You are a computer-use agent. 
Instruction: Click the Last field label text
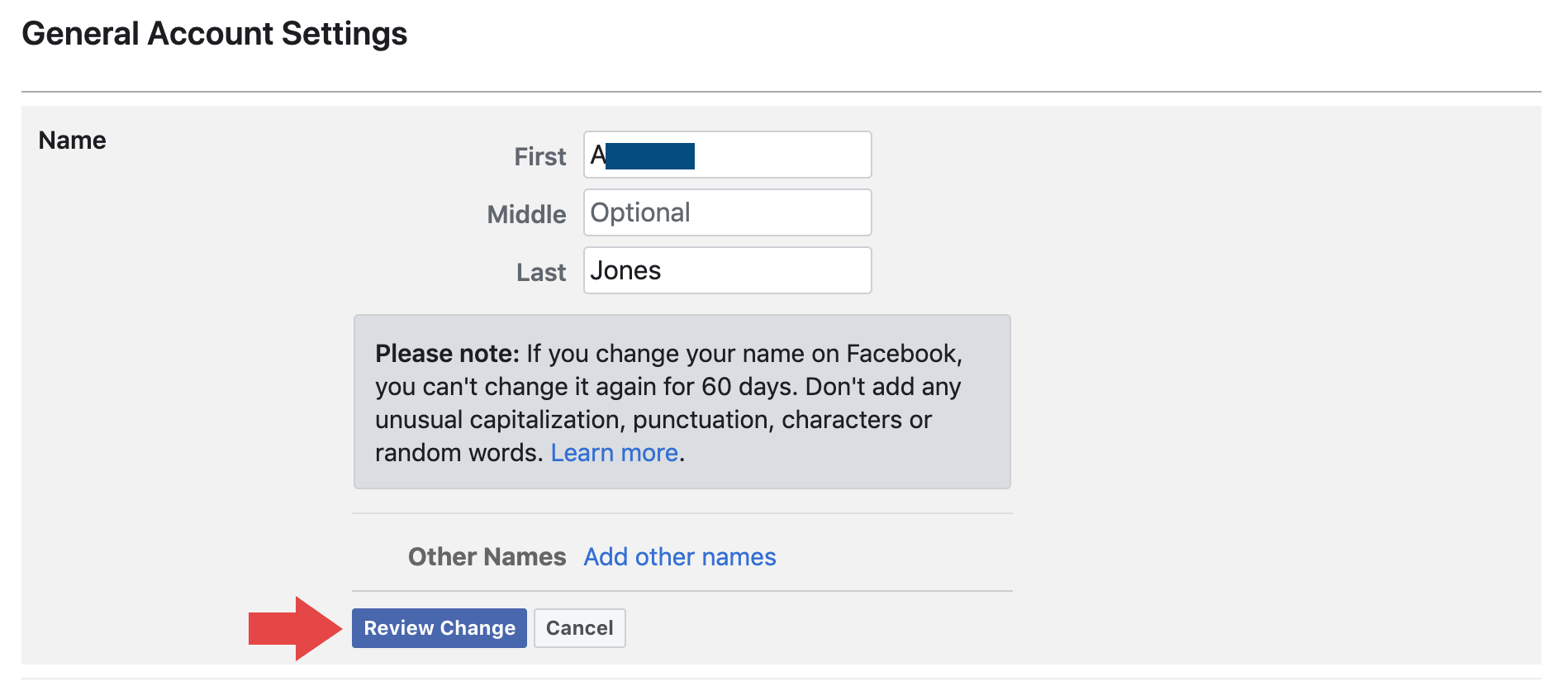pyautogui.click(x=540, y=271)
